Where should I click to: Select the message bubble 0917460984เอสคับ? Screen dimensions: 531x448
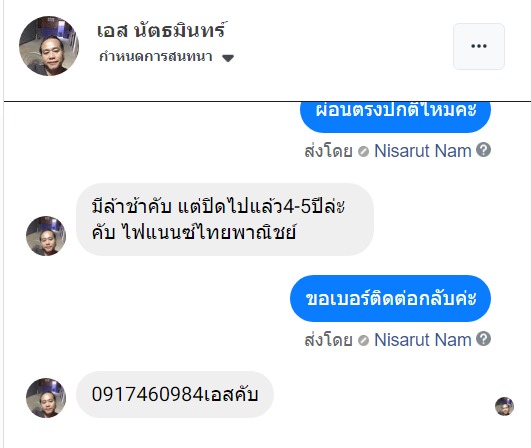(x=175, y=394)
